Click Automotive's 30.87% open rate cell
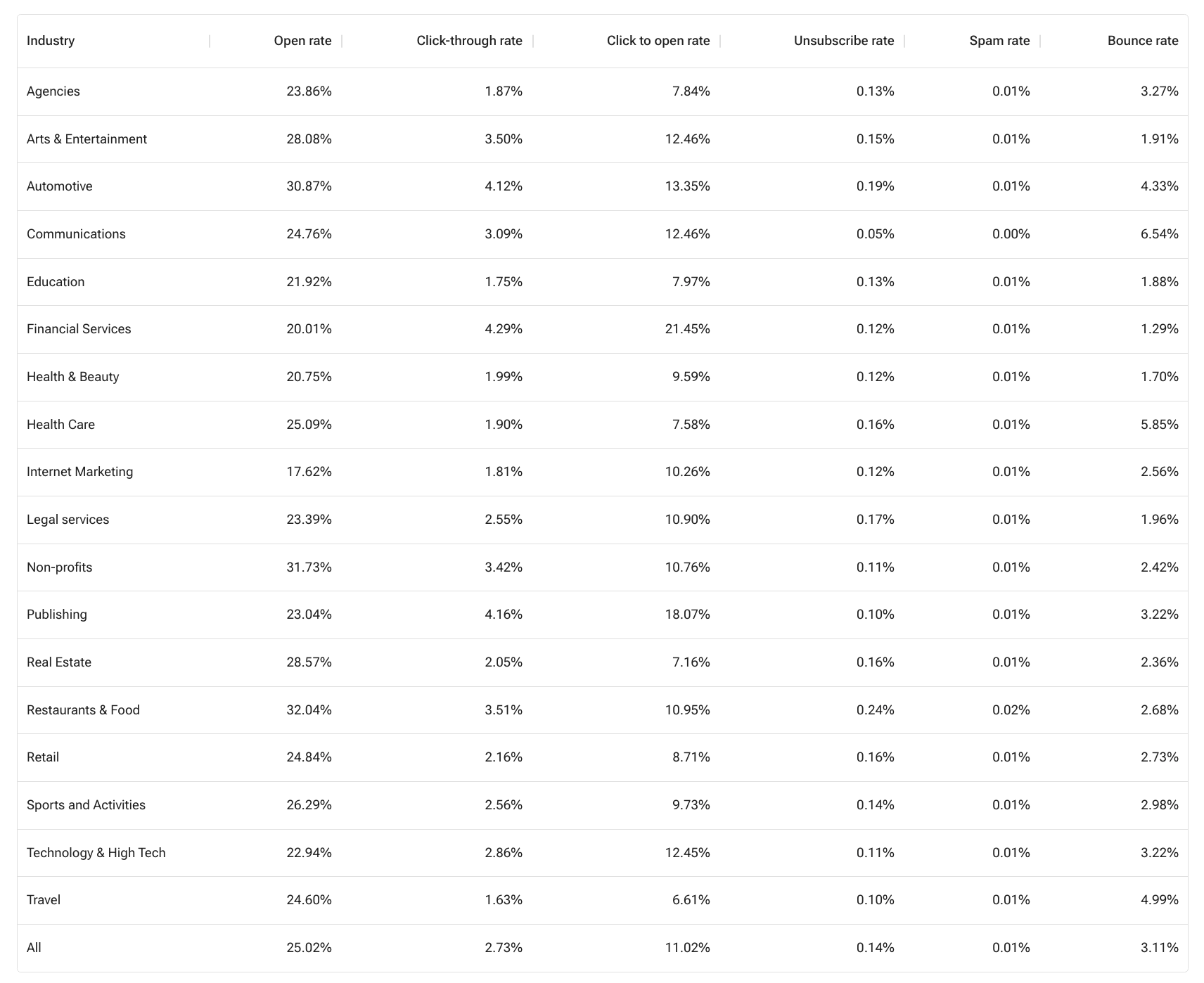1204x983 pixels. (309, 186)
